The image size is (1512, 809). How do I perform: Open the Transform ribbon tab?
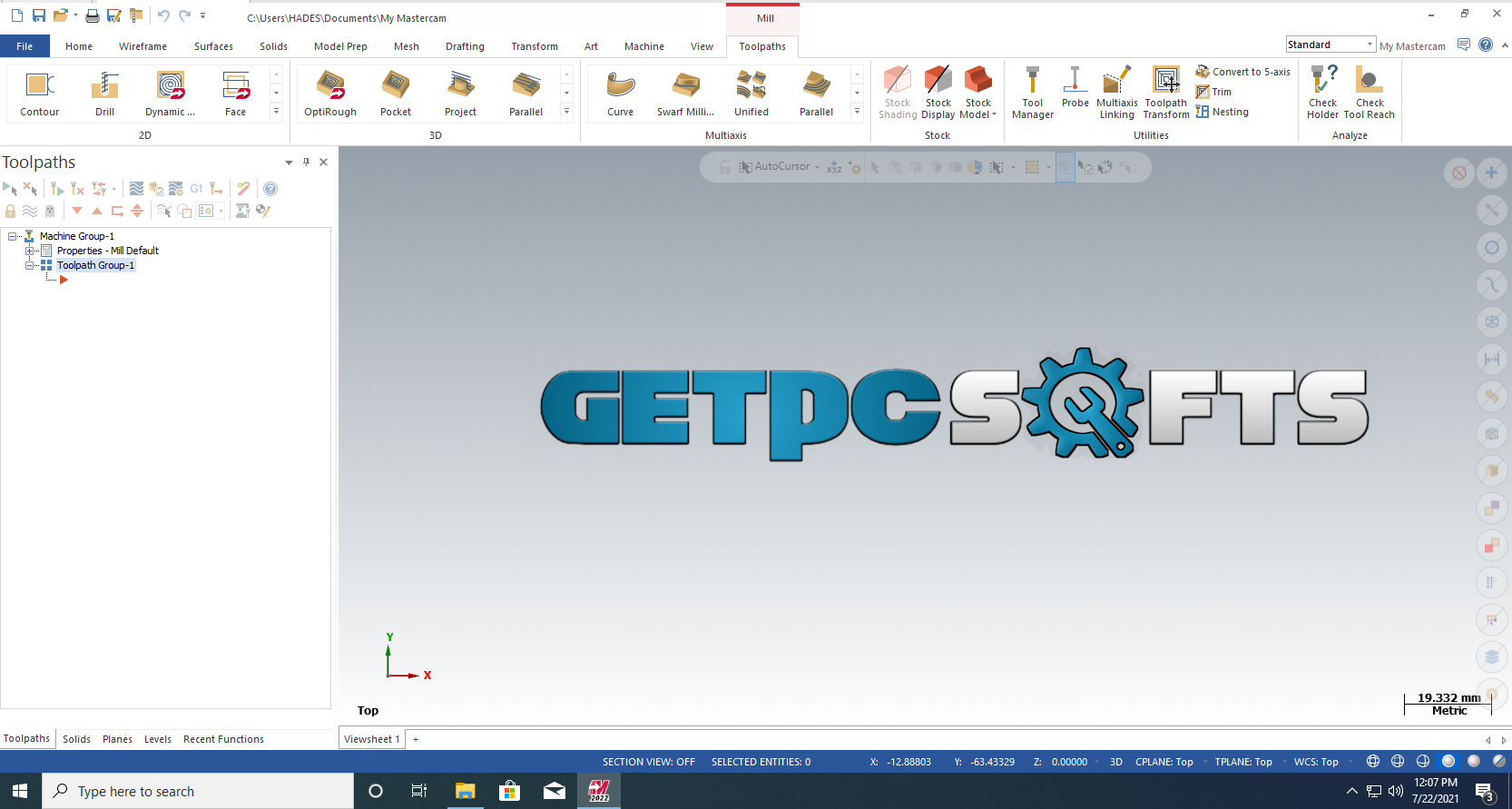click(x=535, y=46)
